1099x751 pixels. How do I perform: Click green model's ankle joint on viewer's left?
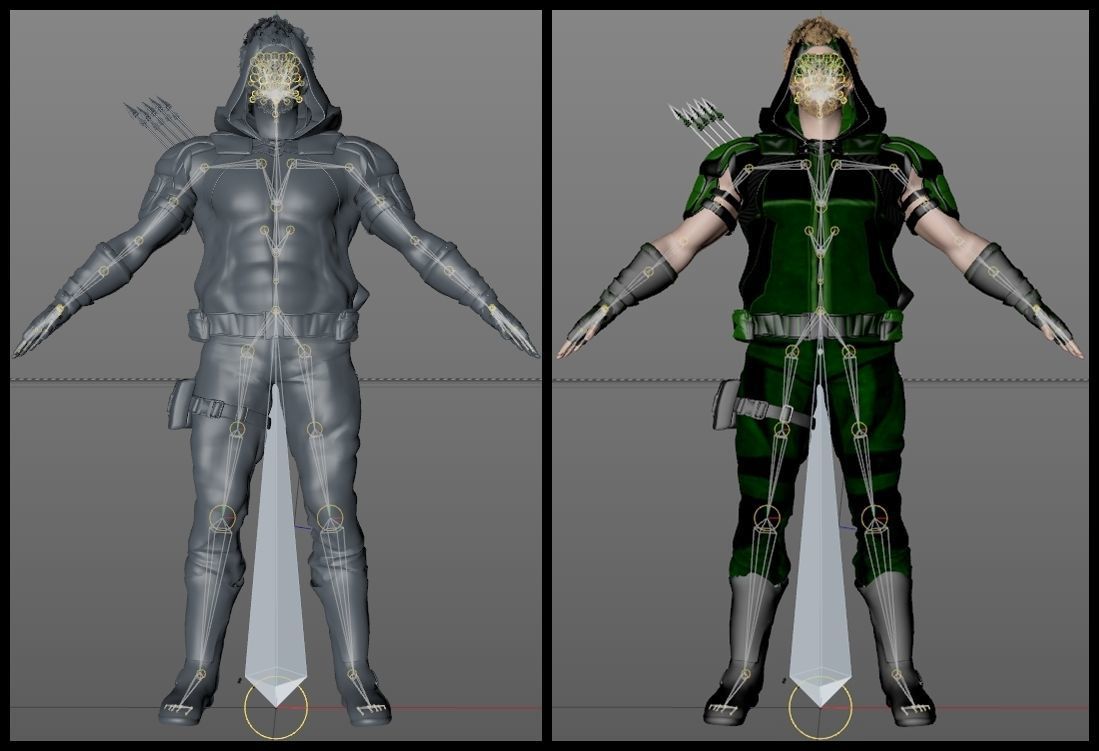point(745,675)
